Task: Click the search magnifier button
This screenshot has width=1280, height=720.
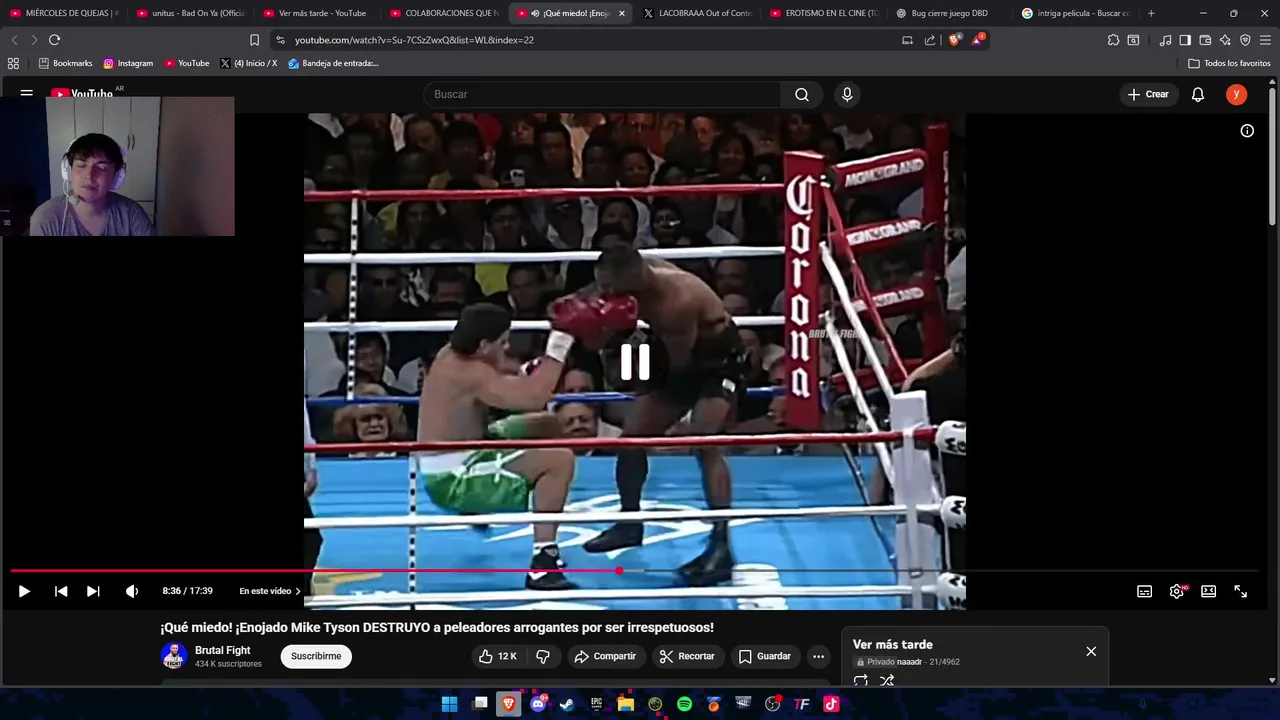Action: 802,94
